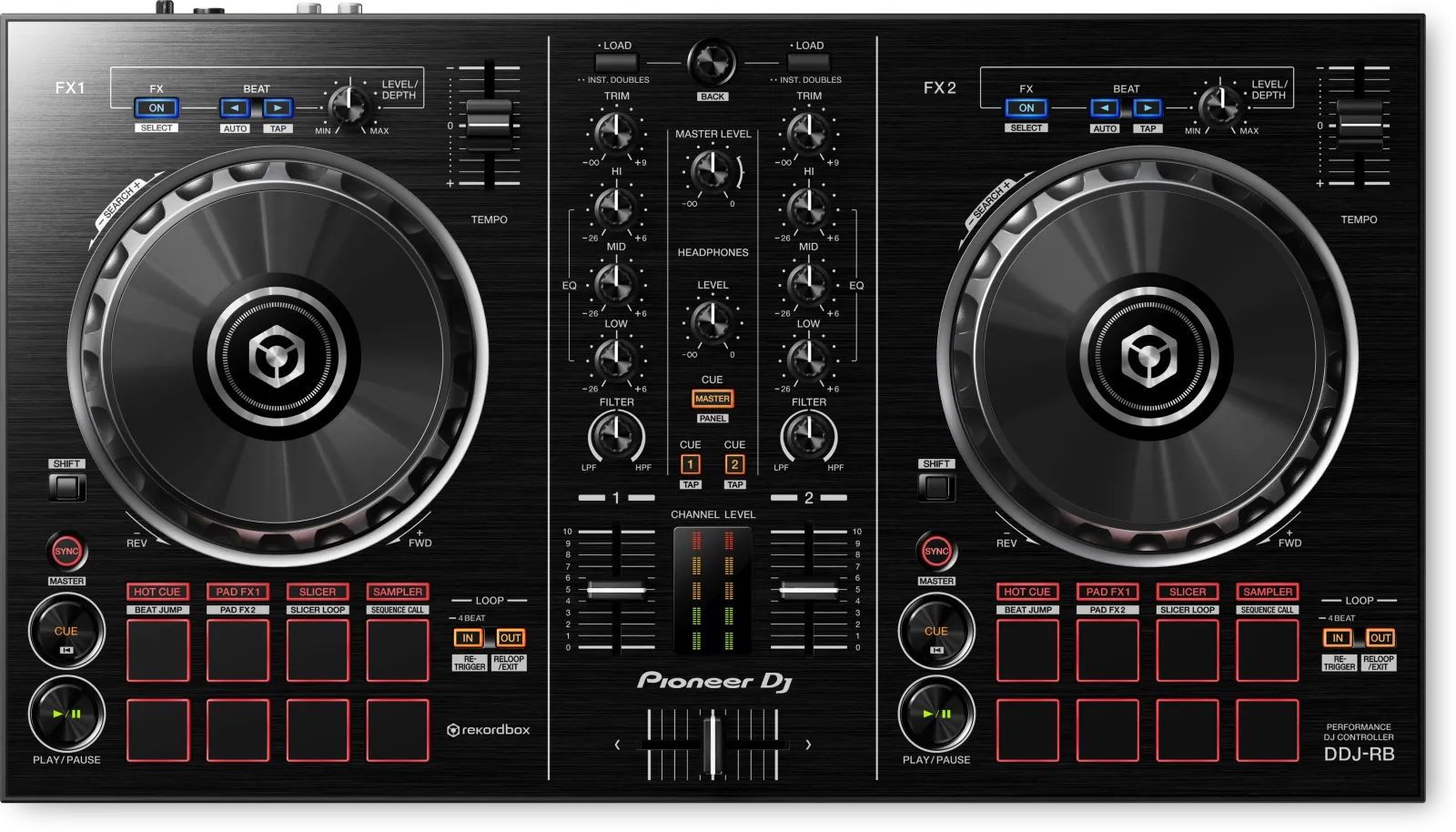Load track to deck 1 with LOAD button
The height and width of the screenshot is (832, 1456).
tap(616, 62)
